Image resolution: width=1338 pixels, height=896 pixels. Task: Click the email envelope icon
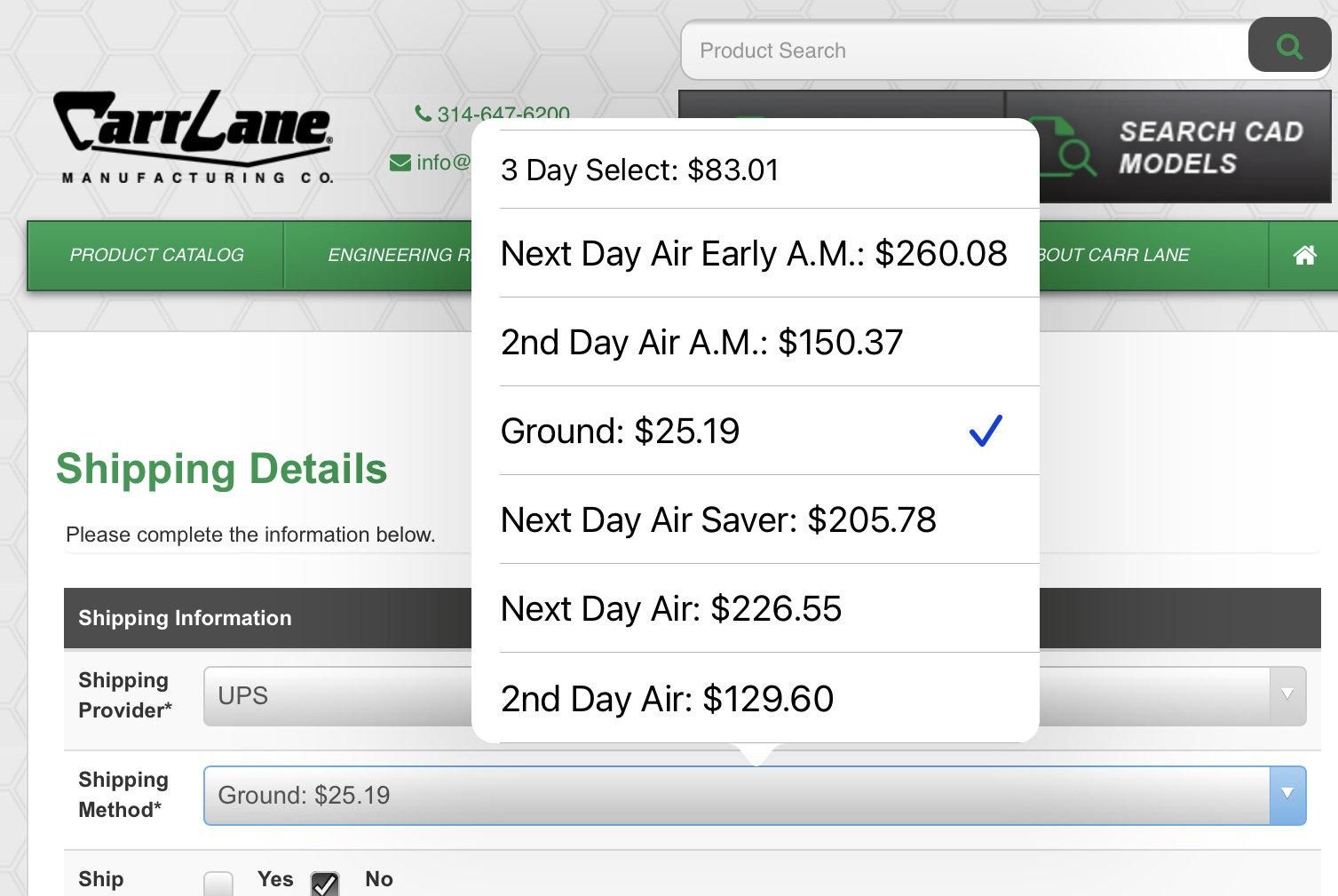(400, 163)
